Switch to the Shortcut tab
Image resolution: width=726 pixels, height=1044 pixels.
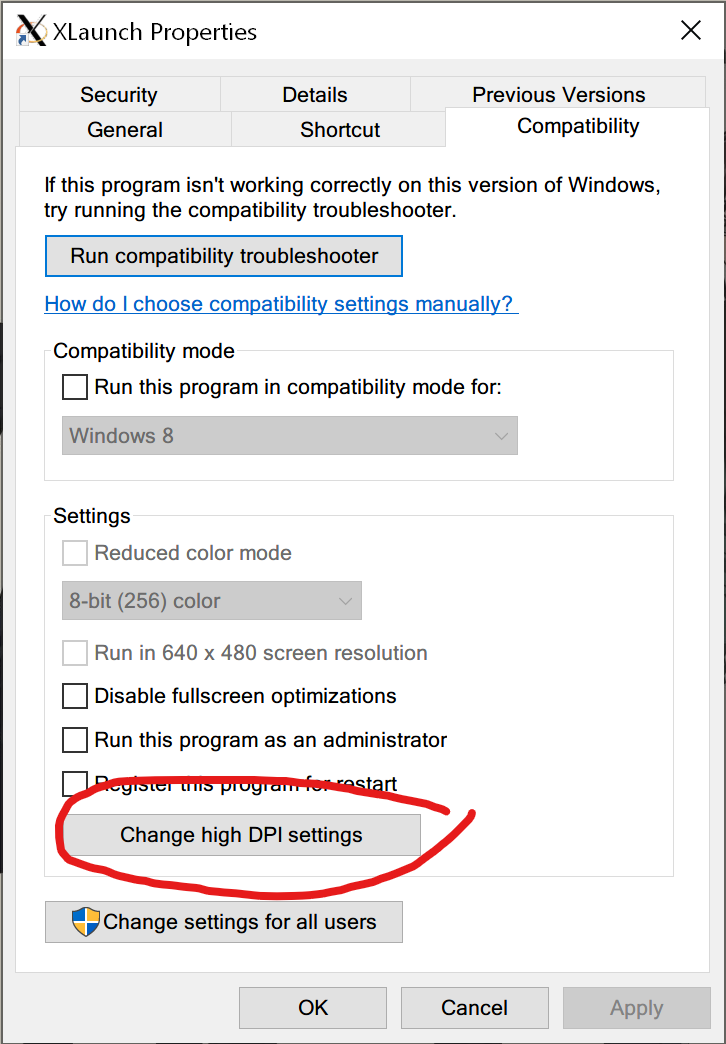point(340,130)
